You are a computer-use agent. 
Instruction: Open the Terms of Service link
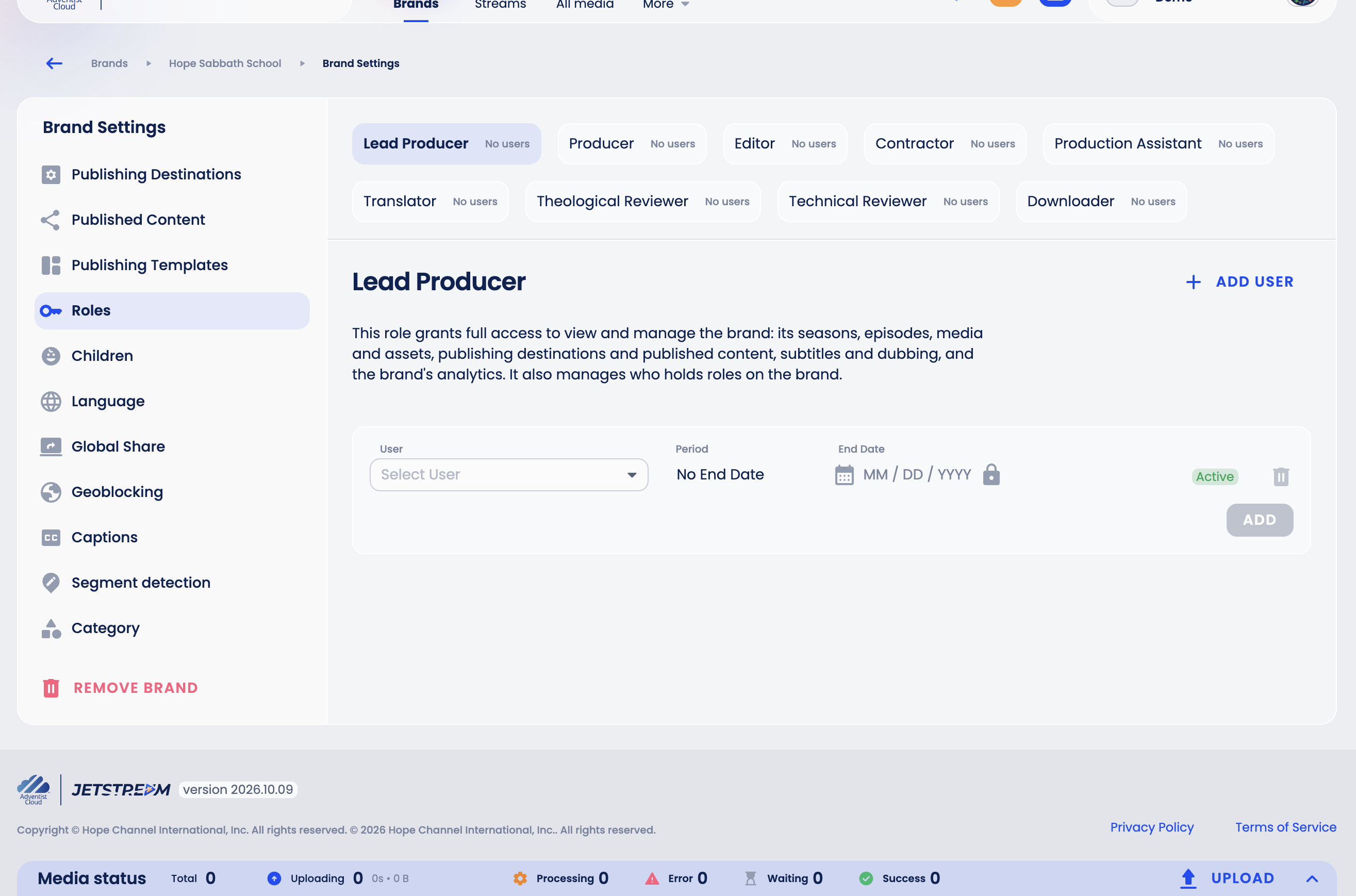click(1286, 827)
